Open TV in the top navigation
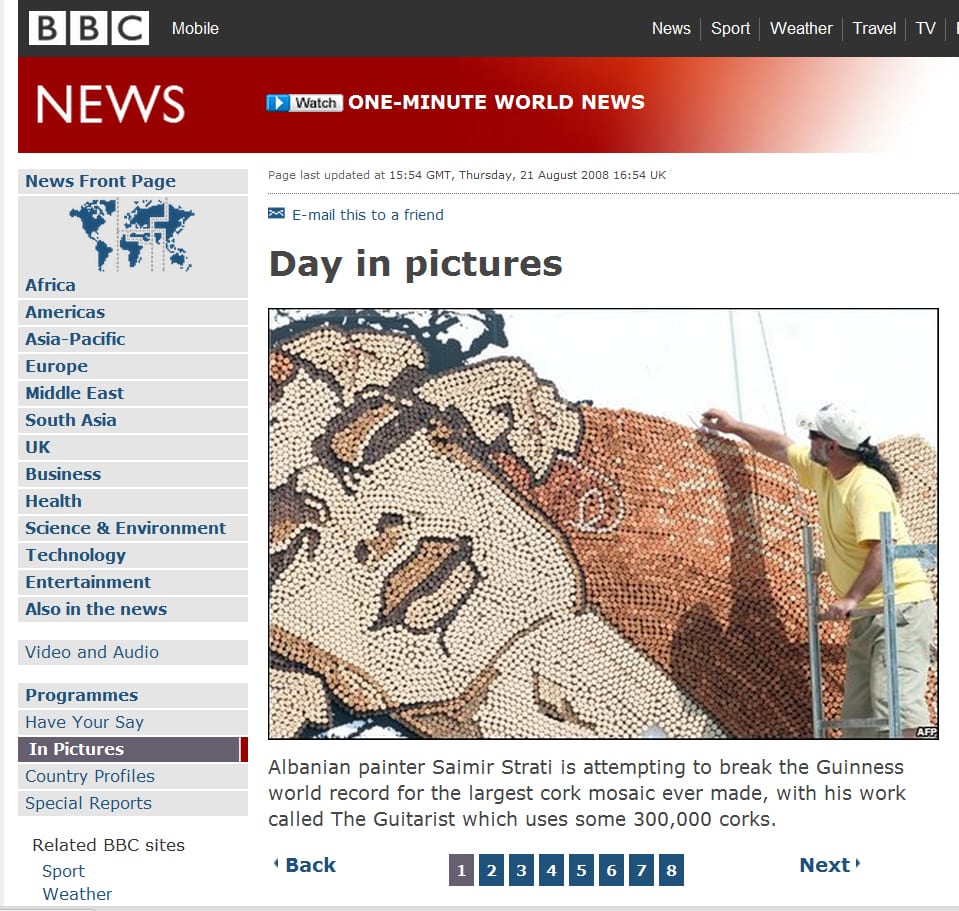The width and height of the screenshot is (959, 911). coord(925,28)
